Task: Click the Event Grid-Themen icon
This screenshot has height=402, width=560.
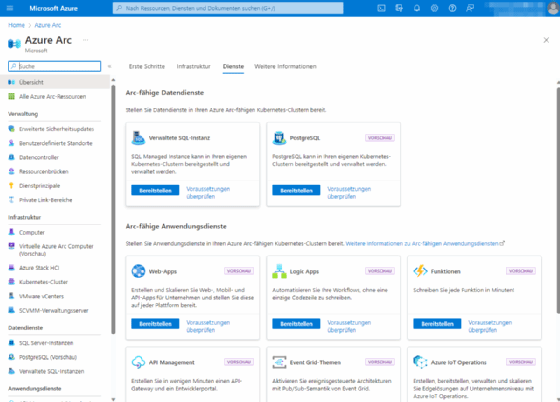Action: [279, 362]
